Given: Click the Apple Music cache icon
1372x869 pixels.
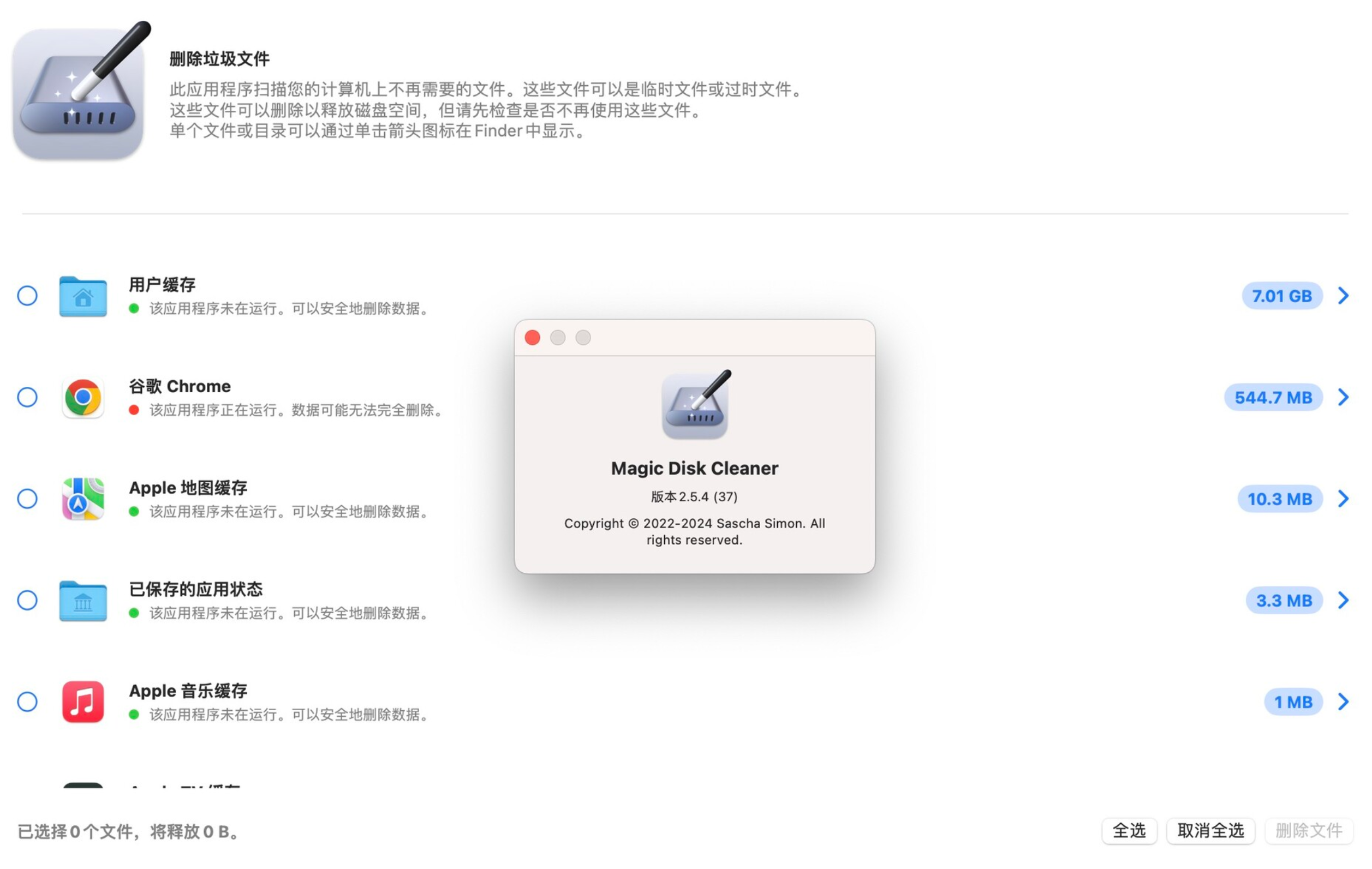Looking at the screenshot, I should coord(83,702).
